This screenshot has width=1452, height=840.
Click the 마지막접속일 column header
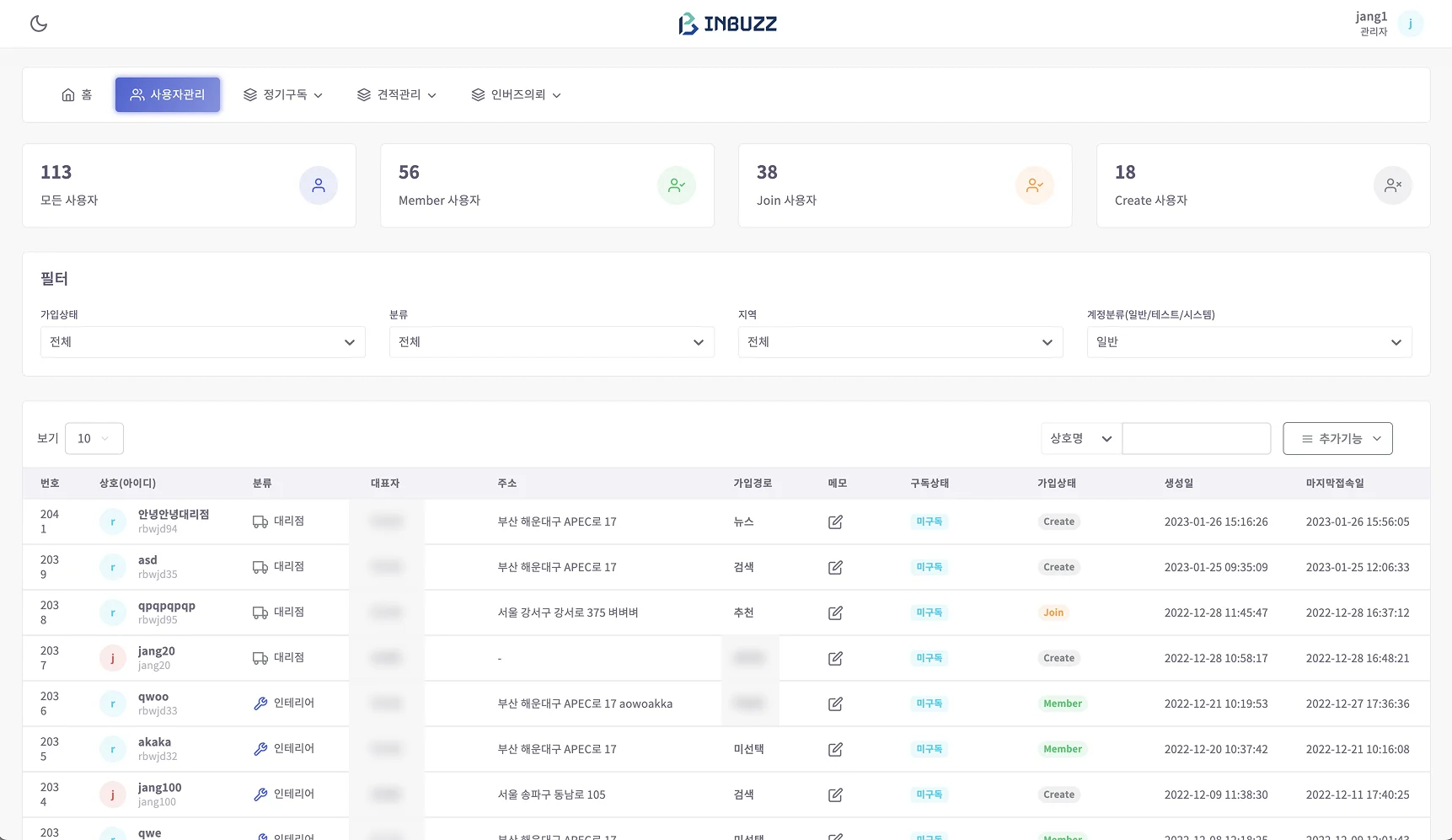(x=1335, y=484)
